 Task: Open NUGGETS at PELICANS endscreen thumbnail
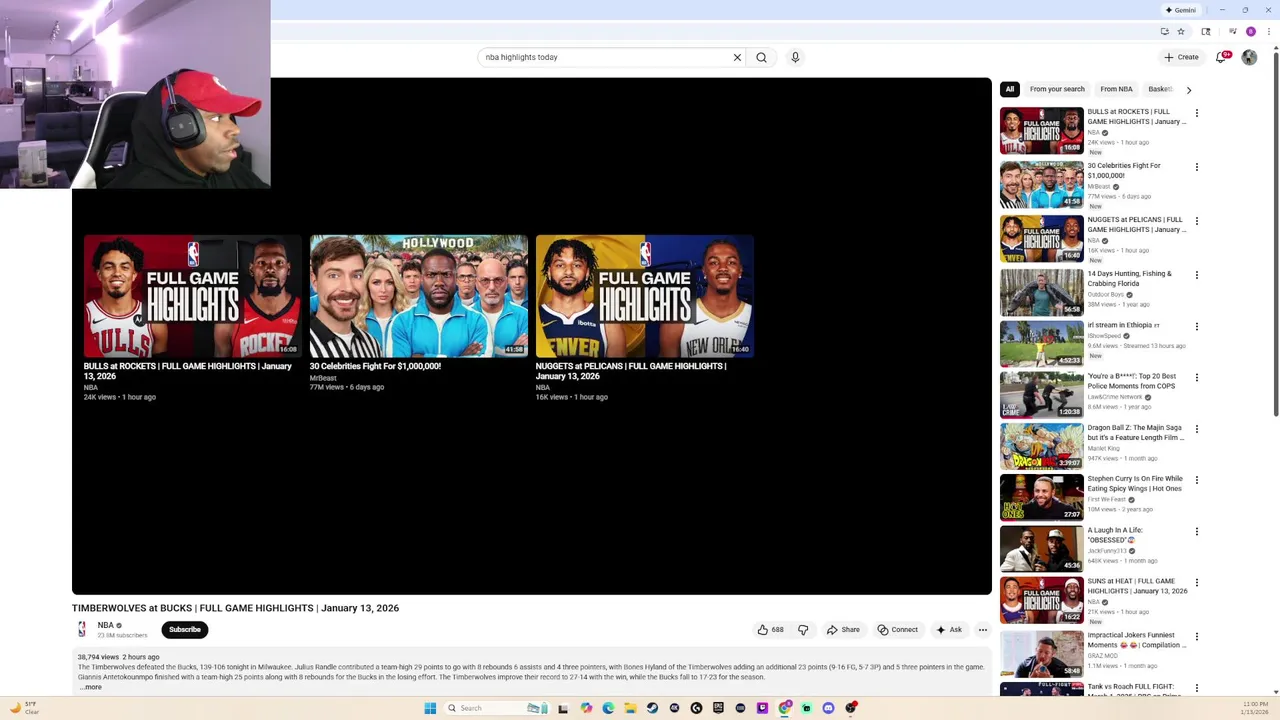click(x=644, y=296)
